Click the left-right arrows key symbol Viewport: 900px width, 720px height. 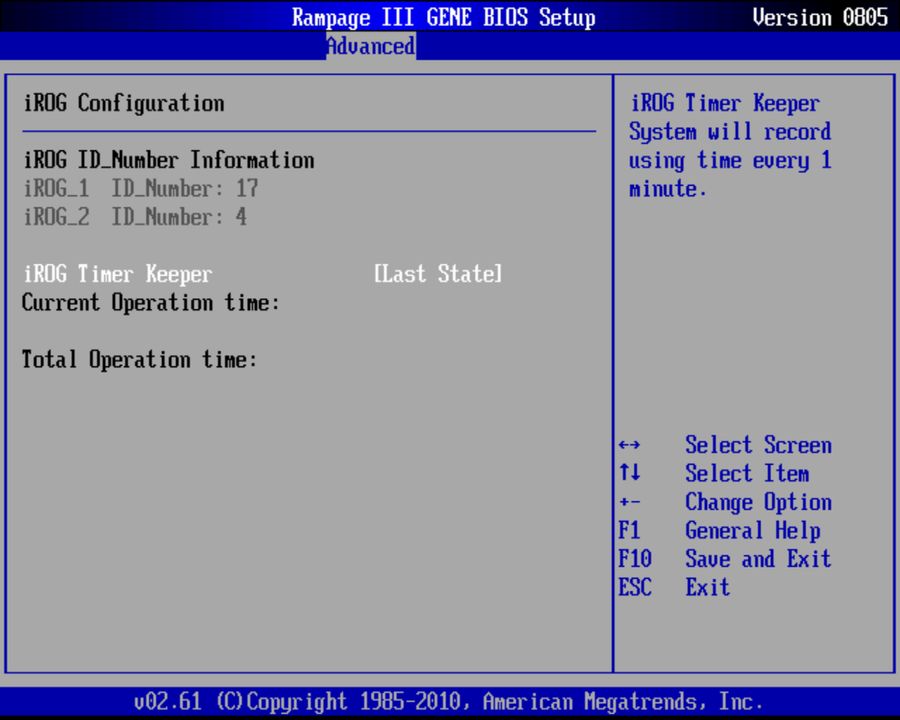pyautogui.click(x=630, y=445)
